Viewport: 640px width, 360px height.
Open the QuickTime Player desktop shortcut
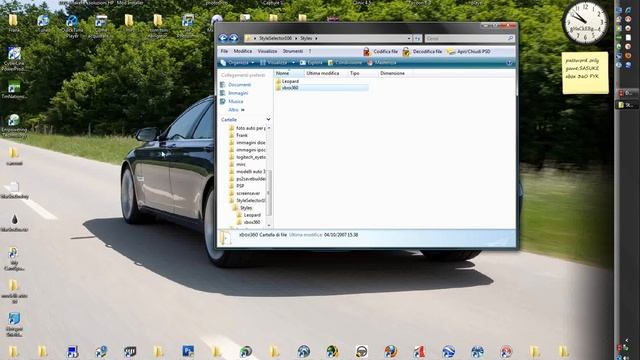(72, 26)
